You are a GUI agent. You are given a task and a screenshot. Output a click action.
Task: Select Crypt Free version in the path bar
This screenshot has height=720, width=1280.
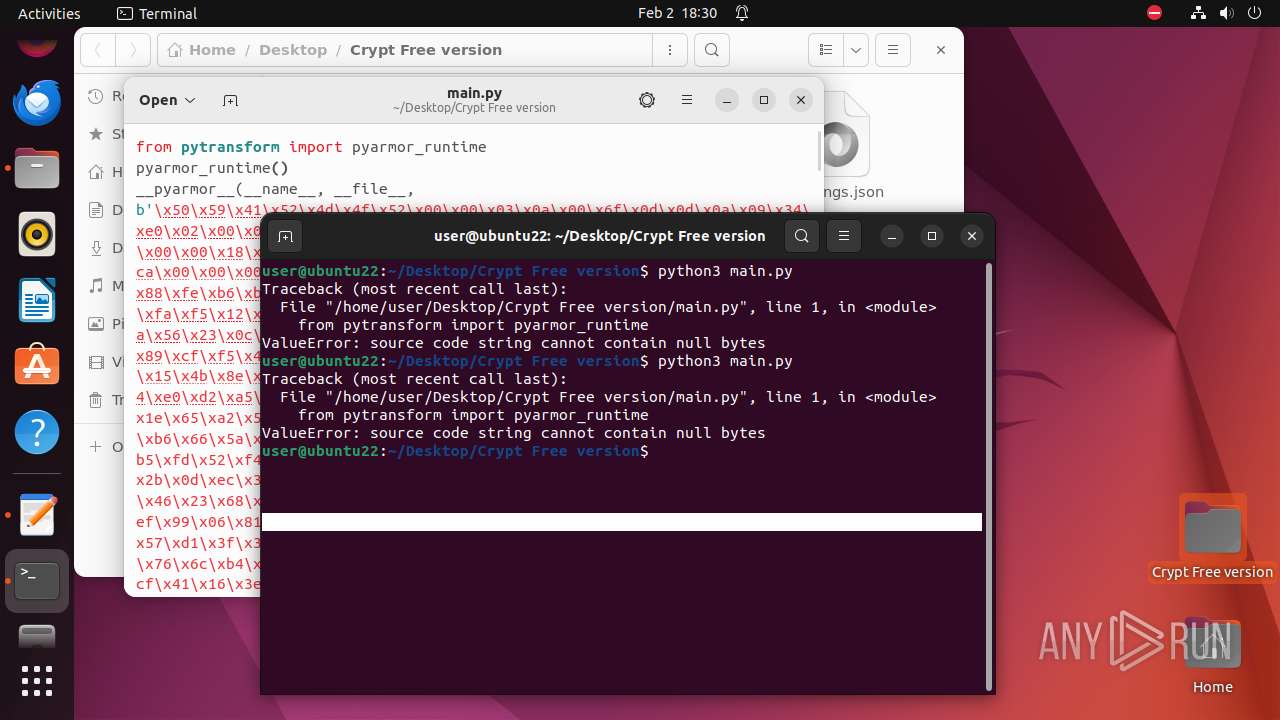(x=426, y=50)
